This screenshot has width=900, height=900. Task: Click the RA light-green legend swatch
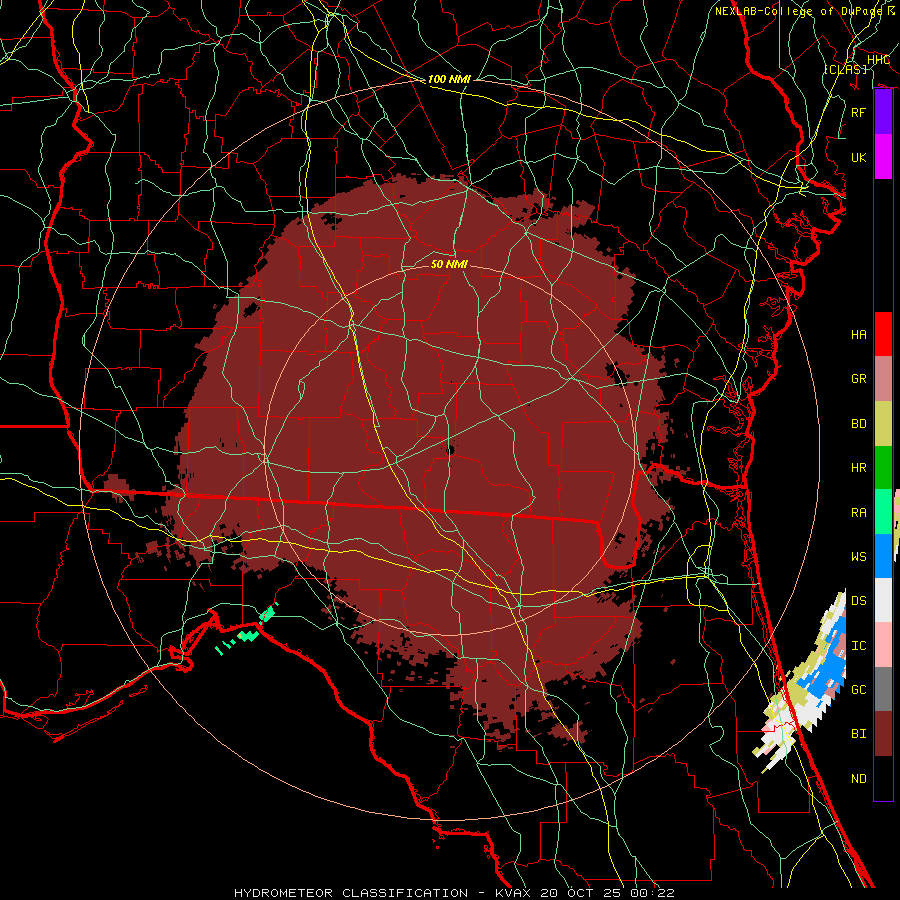click(x=883, y=512)
